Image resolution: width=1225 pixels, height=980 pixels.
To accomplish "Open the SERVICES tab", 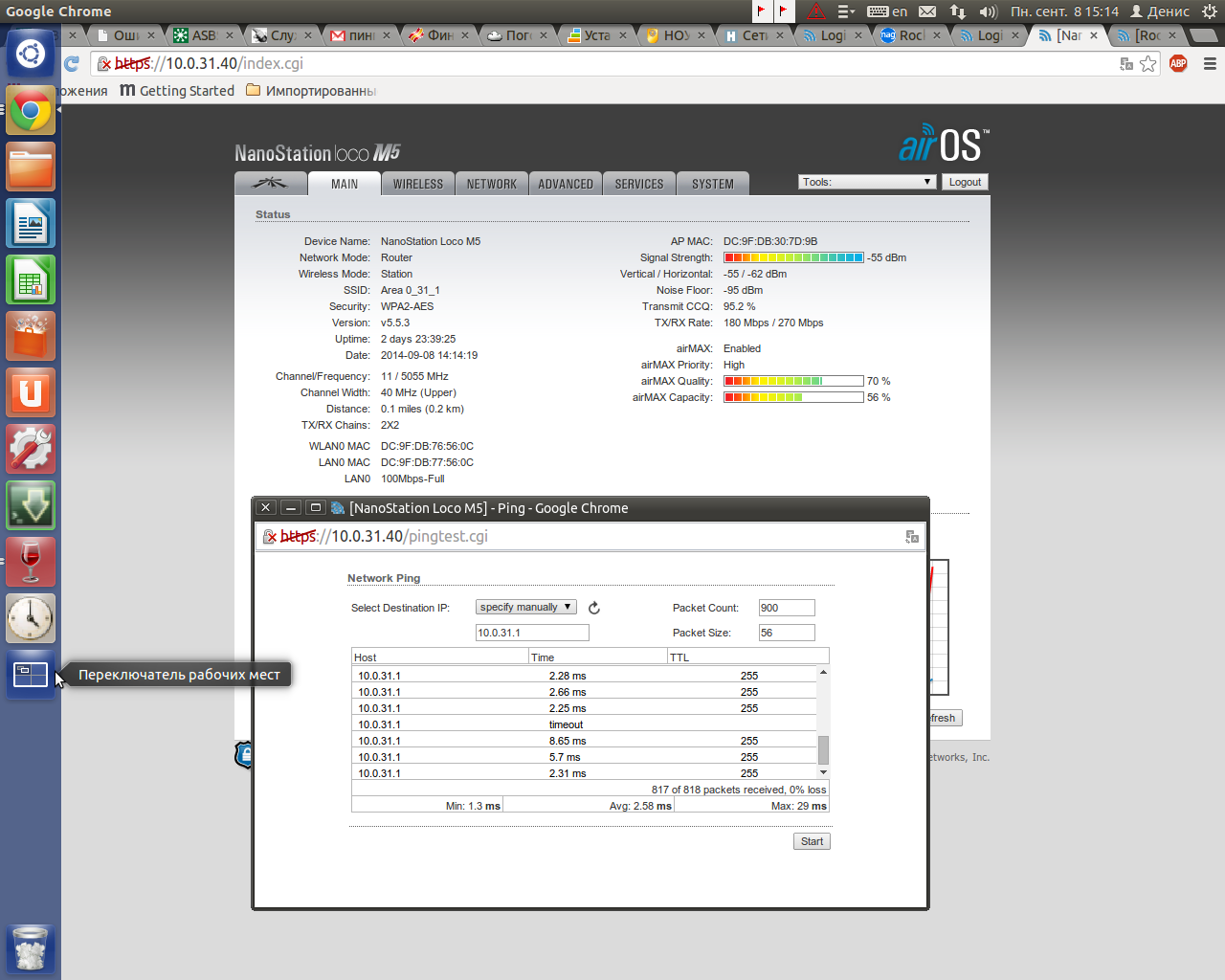I will (x=639, y=184).
